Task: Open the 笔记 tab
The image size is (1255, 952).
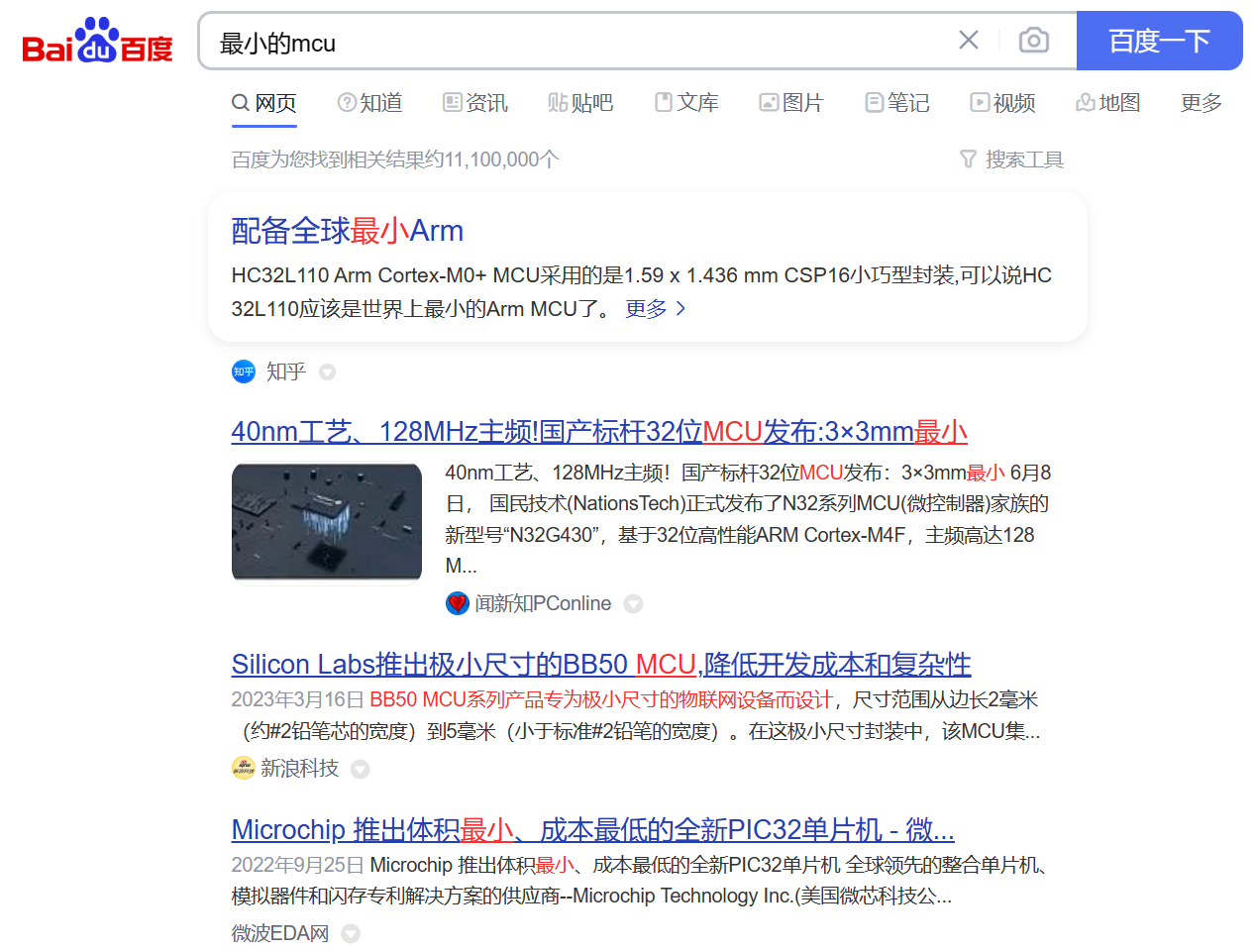Action: [897, 103]
